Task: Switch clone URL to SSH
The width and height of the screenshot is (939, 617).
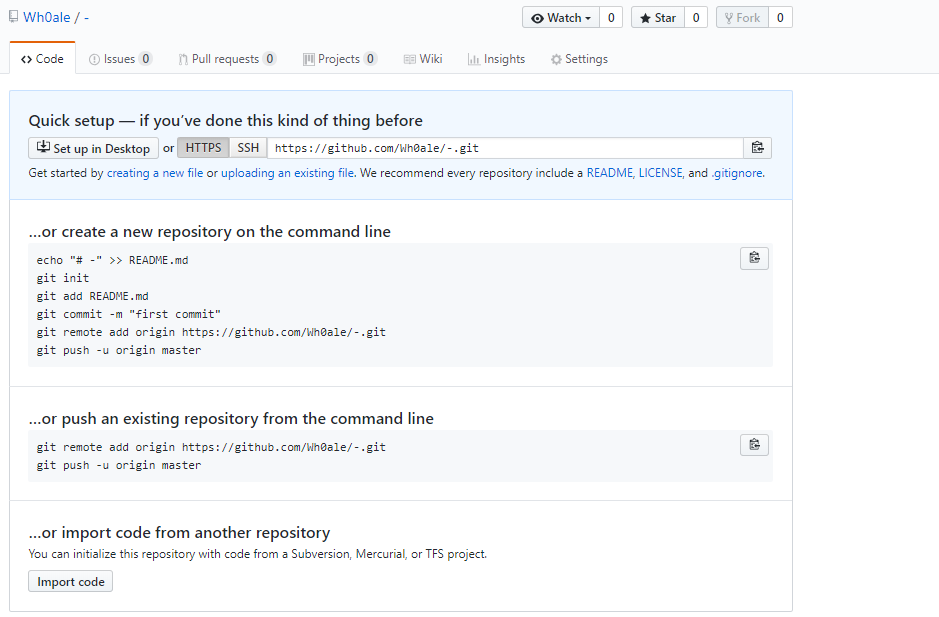Action: coord(248,148)
